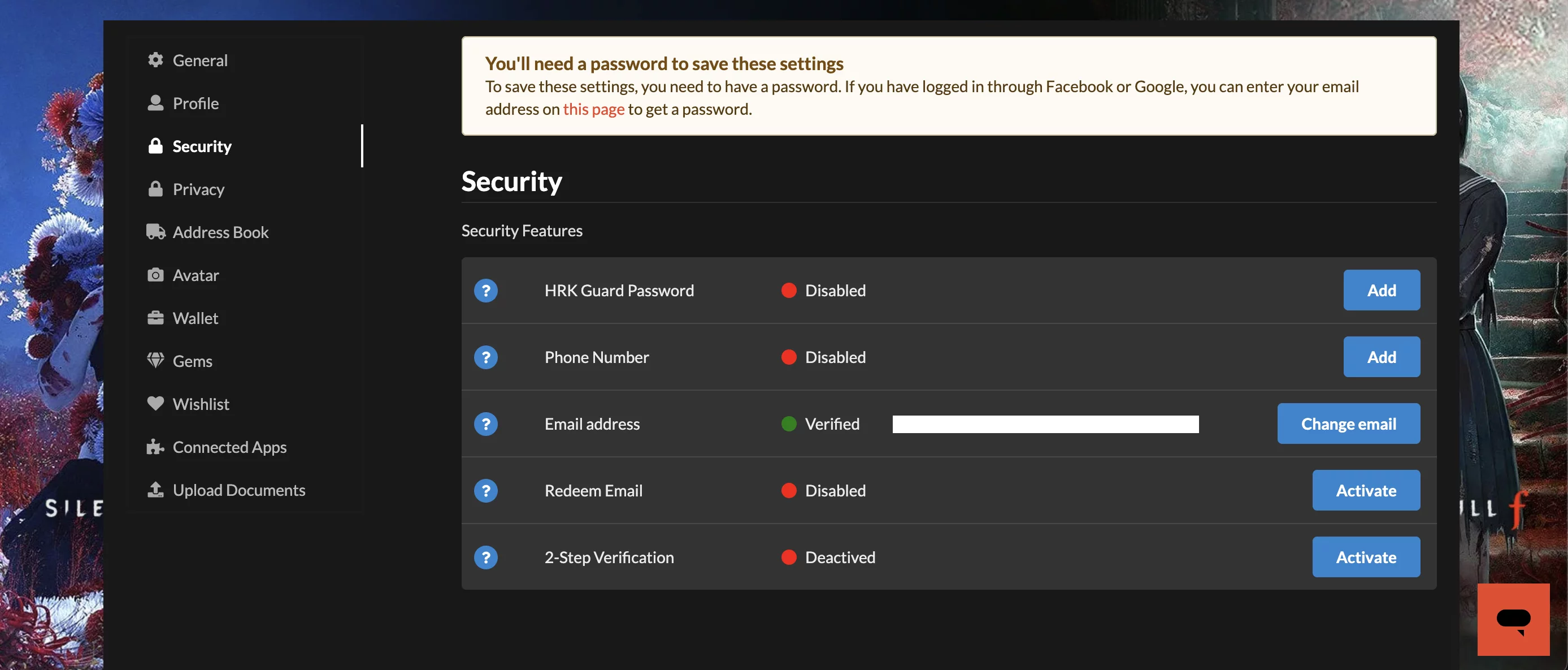The height and width of the screenshot is (670, 1568).
Task: Click the General gear icon
Action: (x=155, y=60)
